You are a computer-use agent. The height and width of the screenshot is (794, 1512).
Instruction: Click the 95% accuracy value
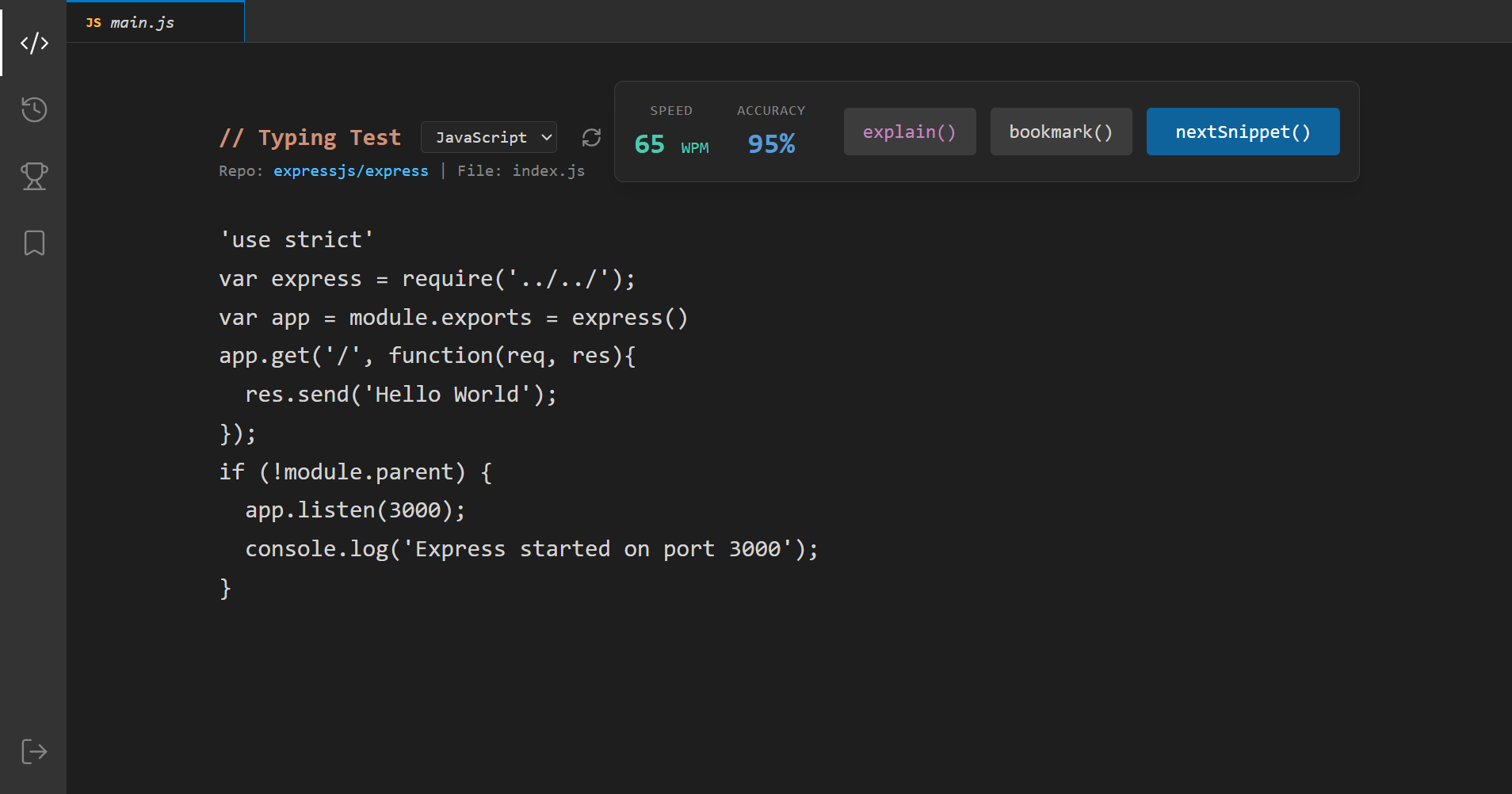point(771,143)
